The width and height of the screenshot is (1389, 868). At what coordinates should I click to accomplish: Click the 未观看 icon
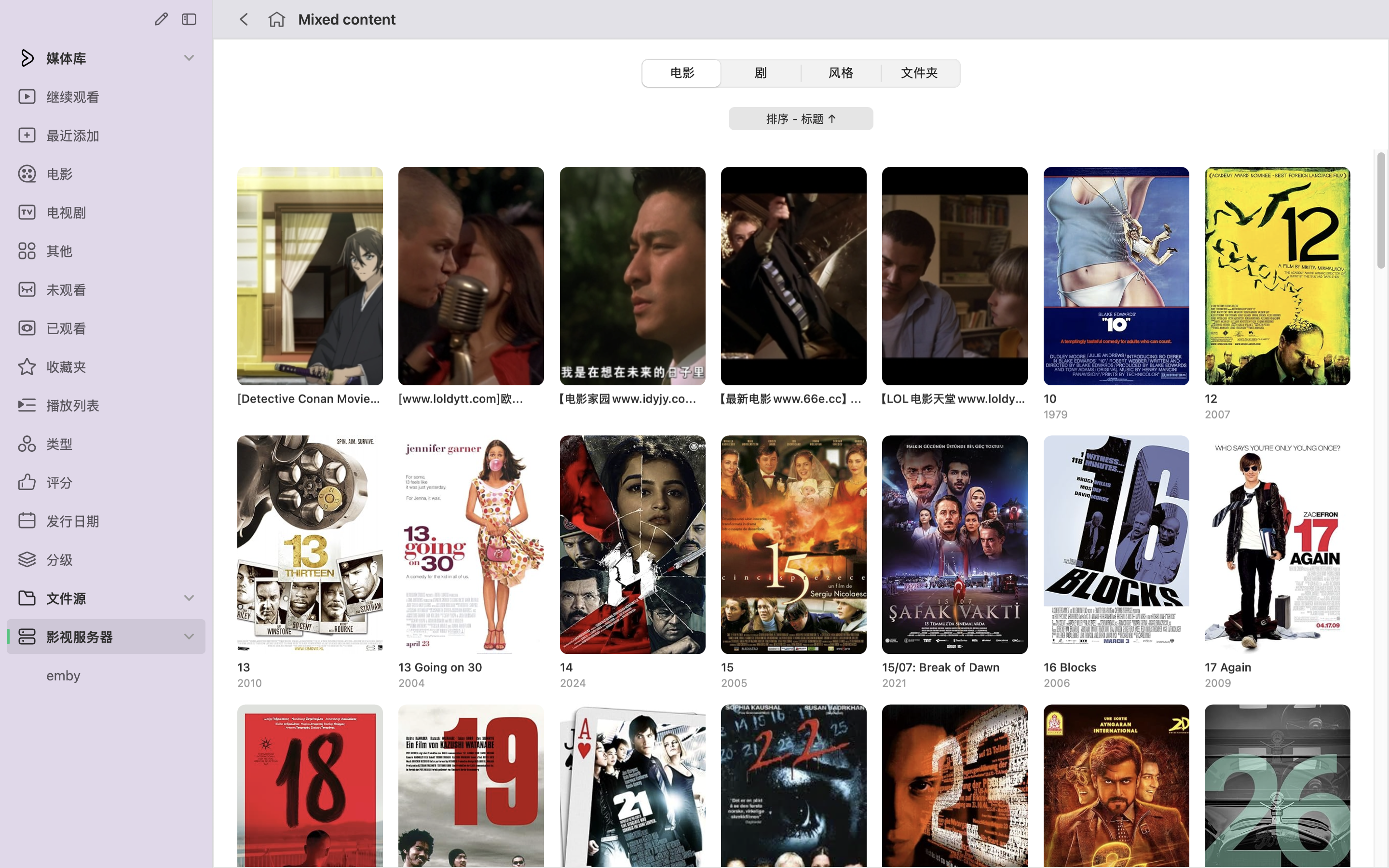coord(27,289)
